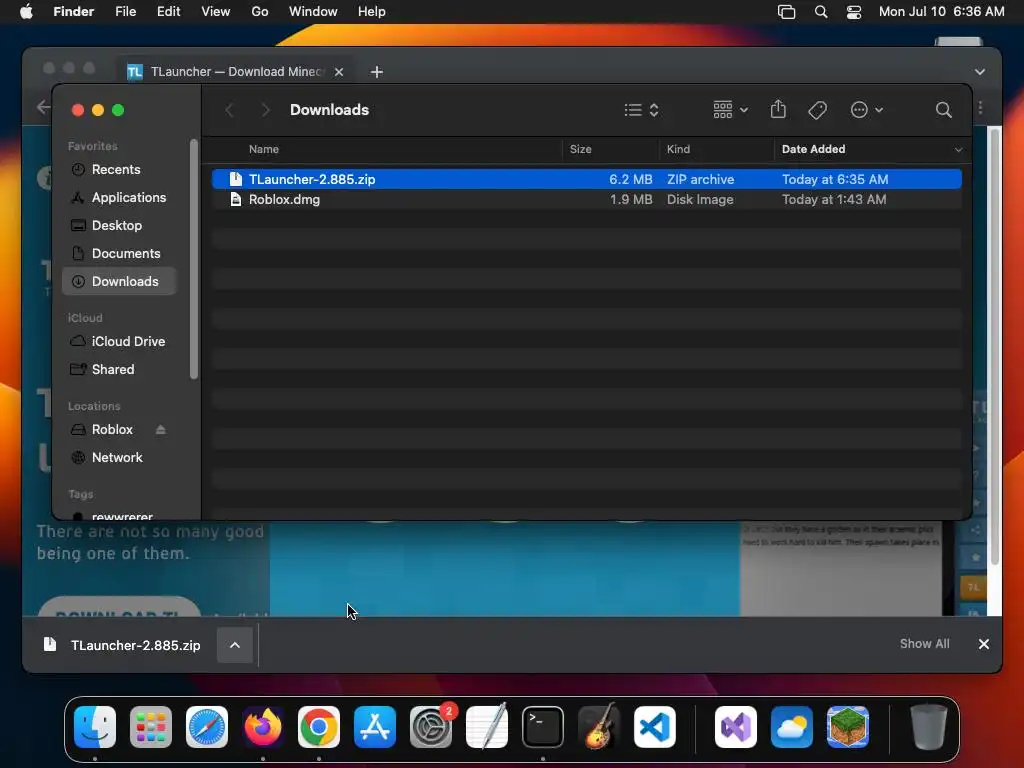Expand options arrow for downloaded TLauncher file
Screen dimensions: 1024x768
coord(235,645)
